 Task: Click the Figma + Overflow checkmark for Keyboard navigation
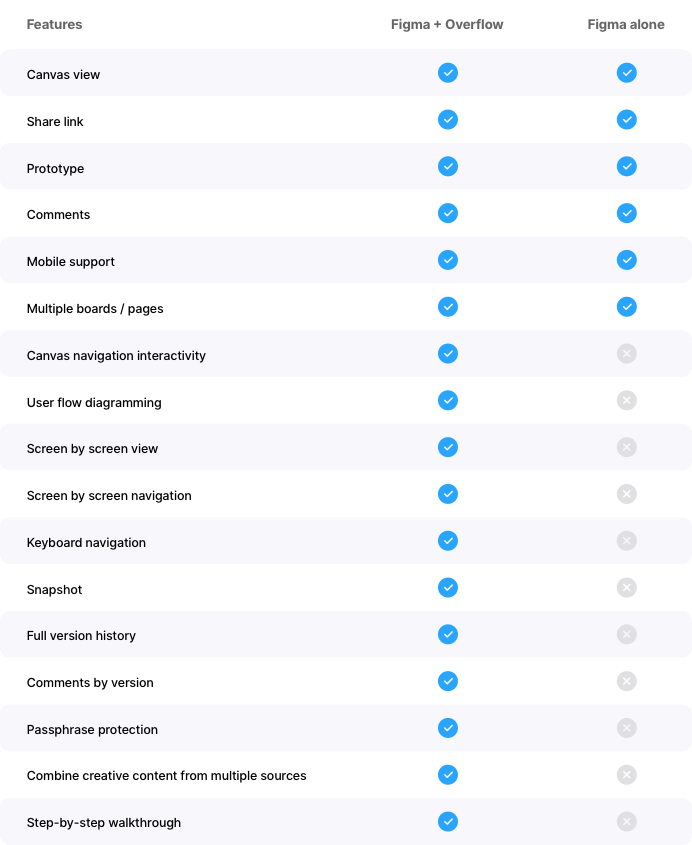[x=448, y=541]
